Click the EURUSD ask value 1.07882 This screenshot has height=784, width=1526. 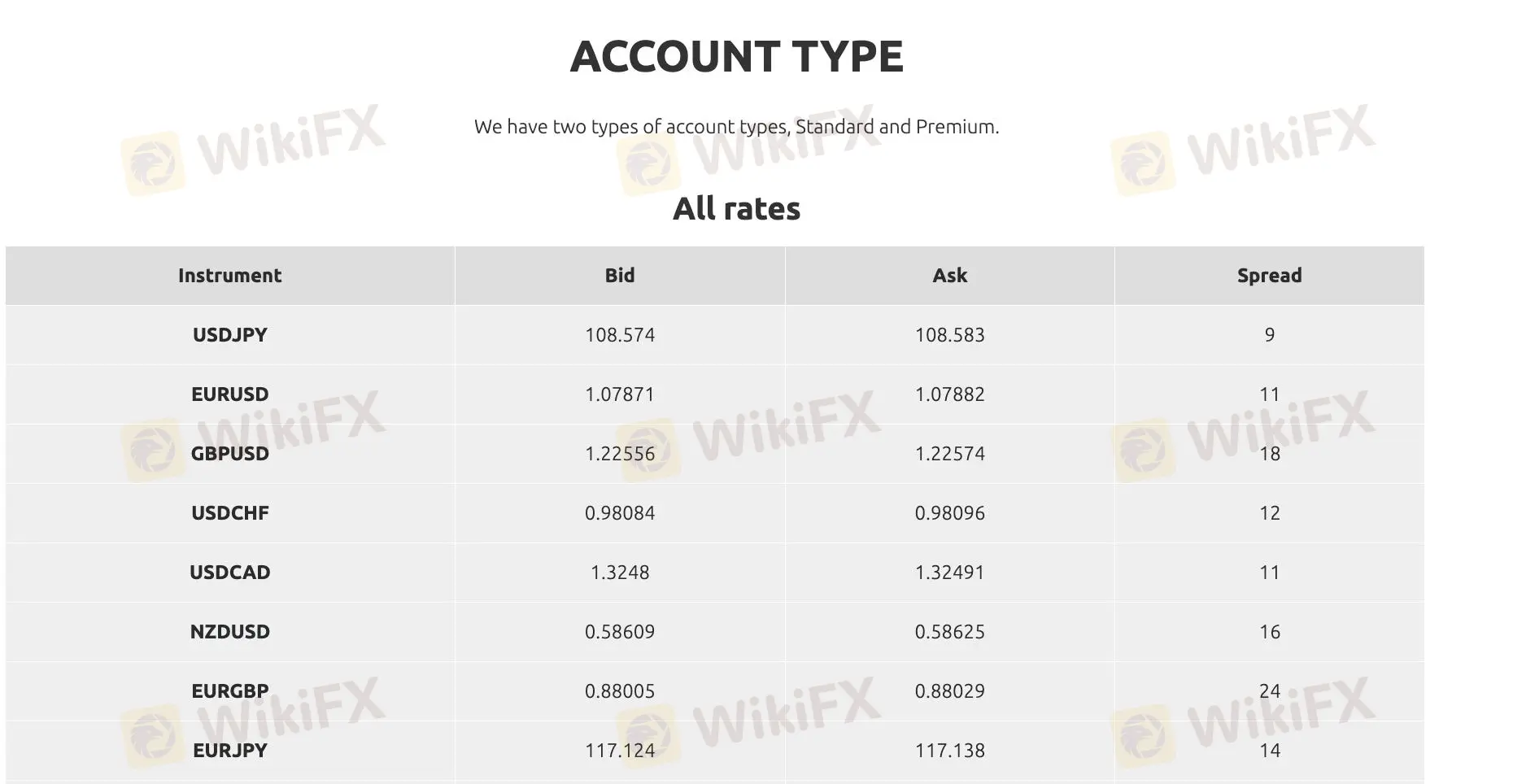(949, 394)
